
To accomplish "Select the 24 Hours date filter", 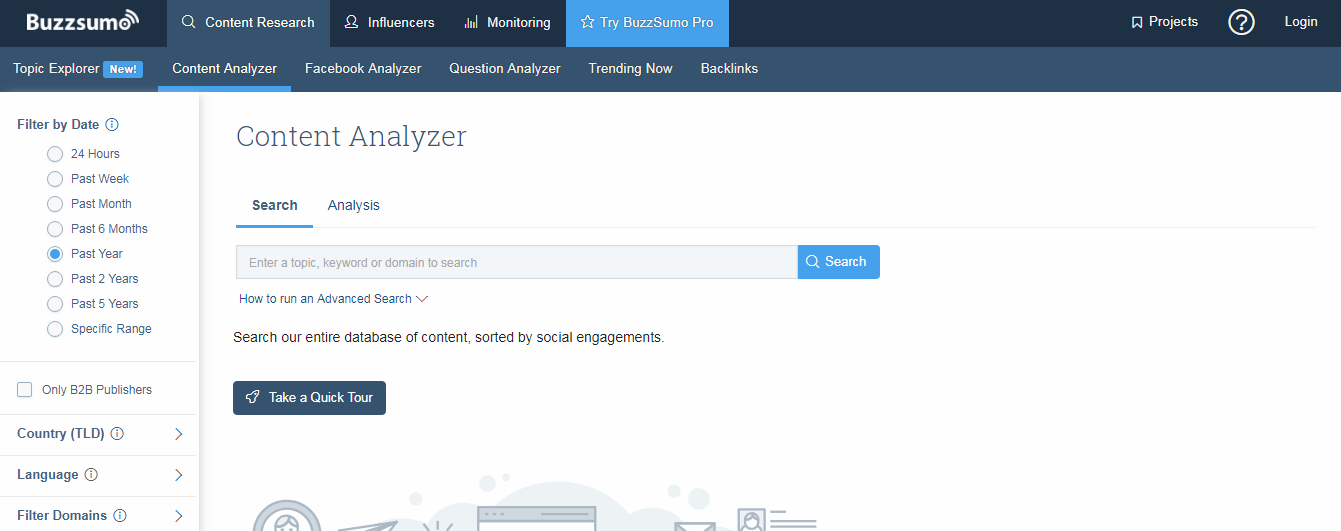I will click(55, 154).
